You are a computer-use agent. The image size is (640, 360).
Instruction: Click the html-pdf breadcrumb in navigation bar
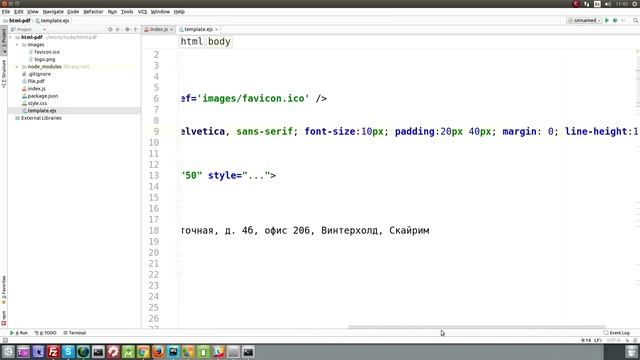20,20
